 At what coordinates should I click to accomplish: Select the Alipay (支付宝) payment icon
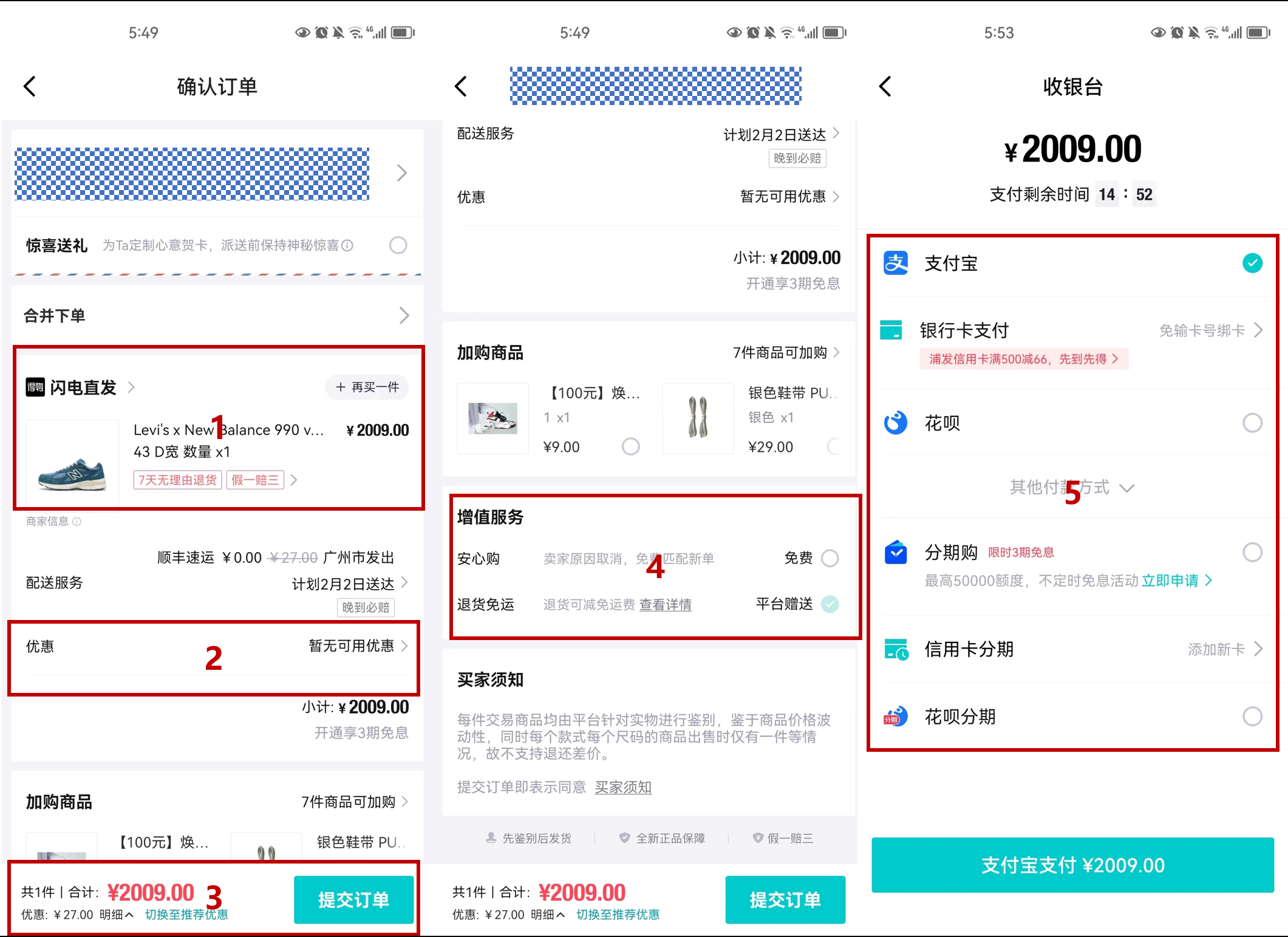895,263
